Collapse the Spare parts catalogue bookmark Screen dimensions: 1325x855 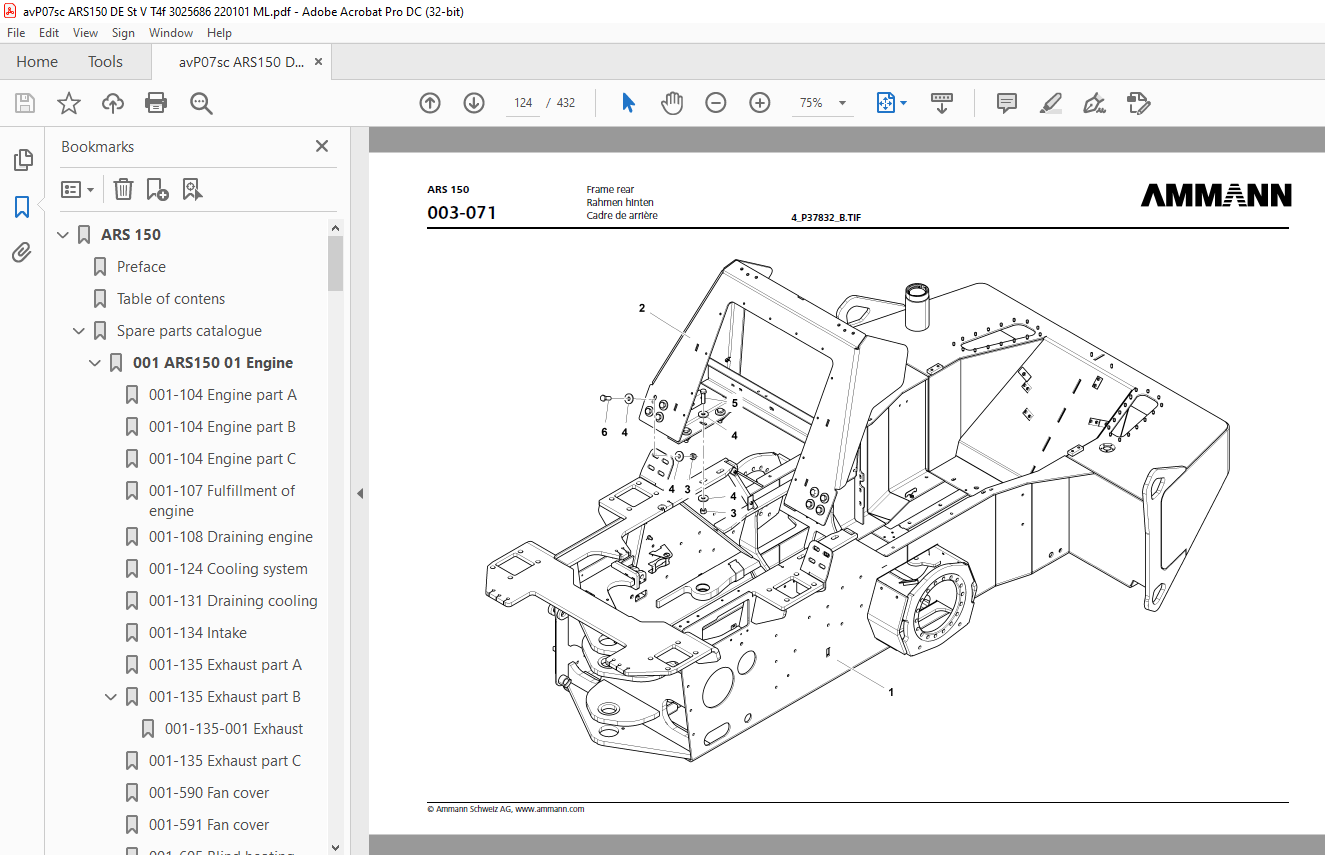pos(79,331)
